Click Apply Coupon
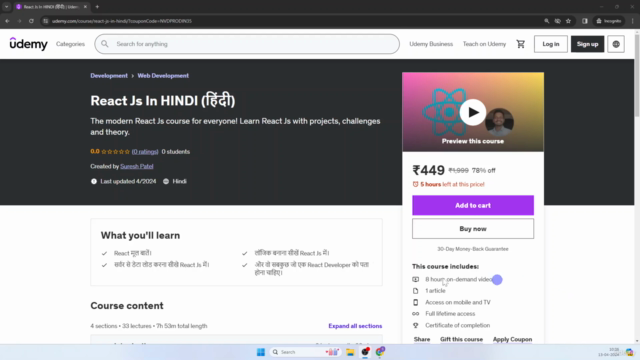Image resolution: width=640 pixels, height=360 pixels. pos(512,339)
